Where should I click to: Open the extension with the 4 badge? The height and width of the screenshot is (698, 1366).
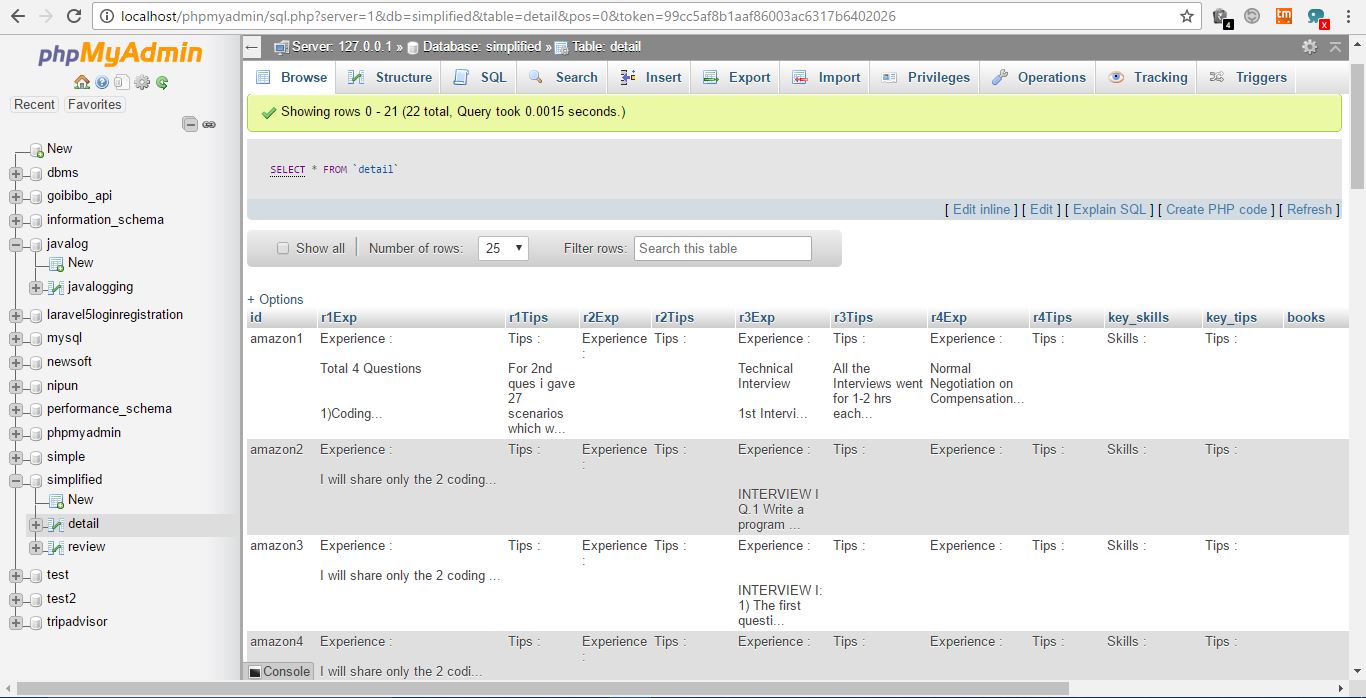pyautogui.click(x=1221, y=17)
